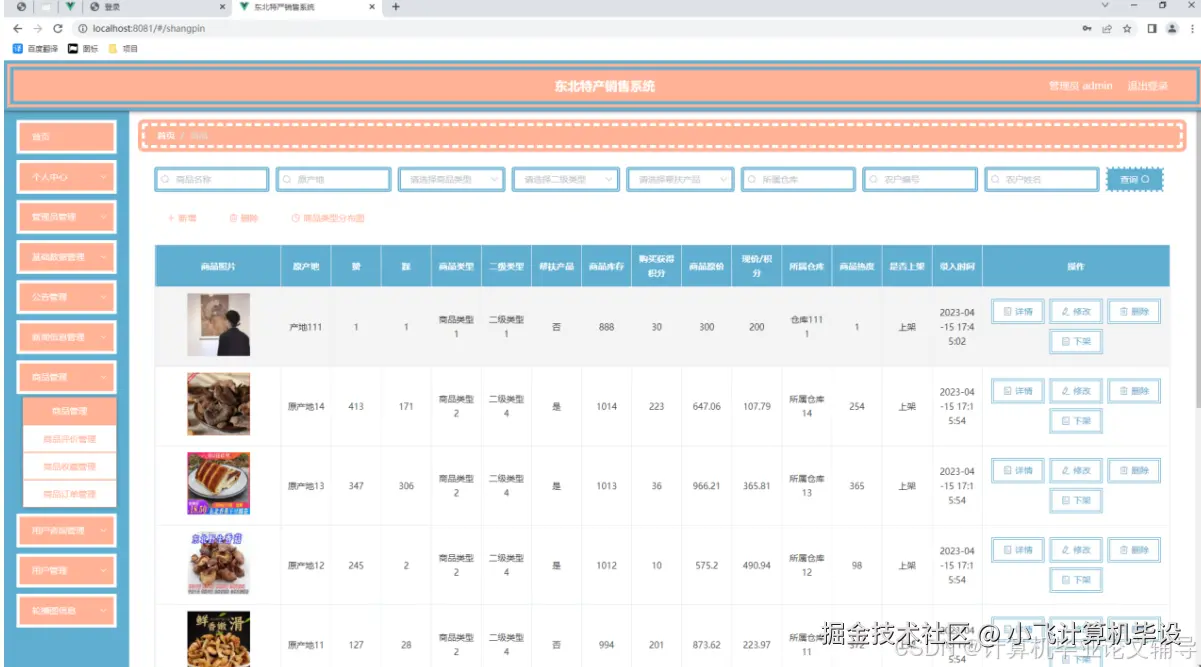Screen dimensions: 1201x667
Task: Expand the 管理员管理 sidebar menu
Action: point(67,216)
